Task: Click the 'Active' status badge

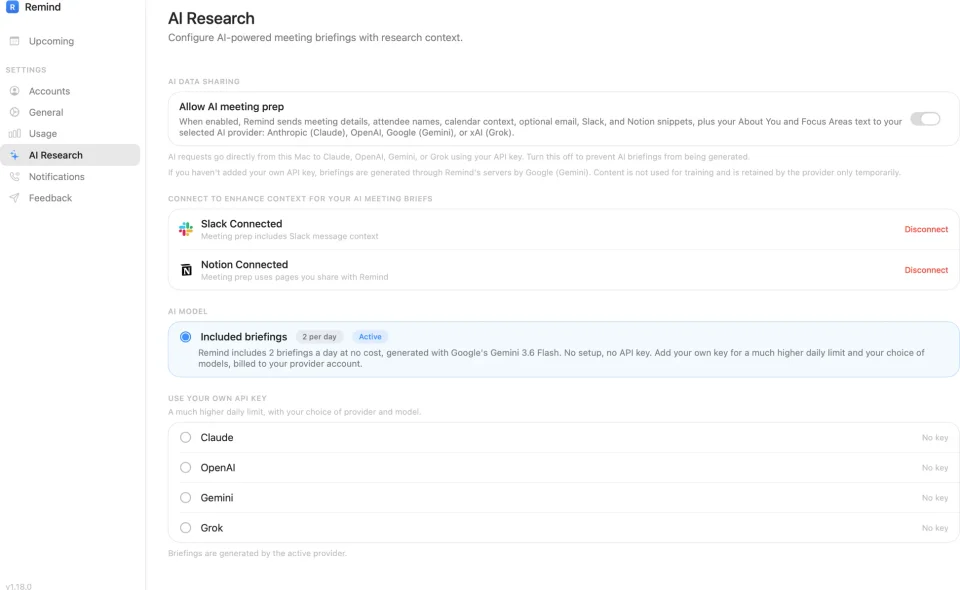Action: tap(370, 337)
